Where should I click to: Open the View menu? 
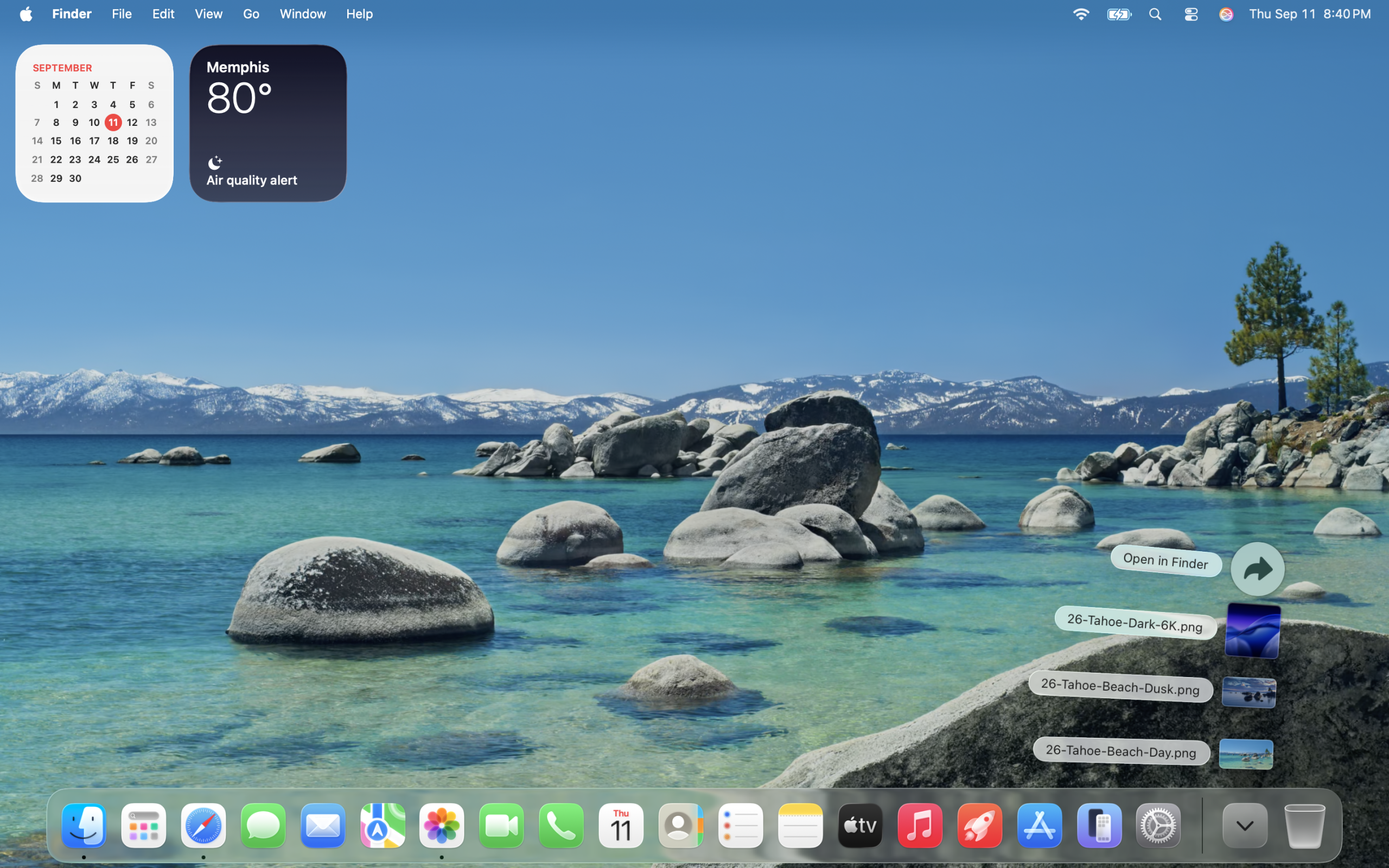(x=208, y=14)
